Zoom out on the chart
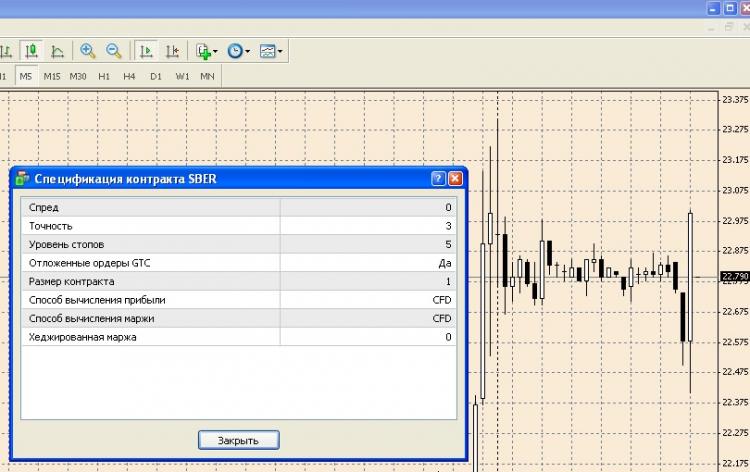The image size is (750, 472). tap(114, 51)
